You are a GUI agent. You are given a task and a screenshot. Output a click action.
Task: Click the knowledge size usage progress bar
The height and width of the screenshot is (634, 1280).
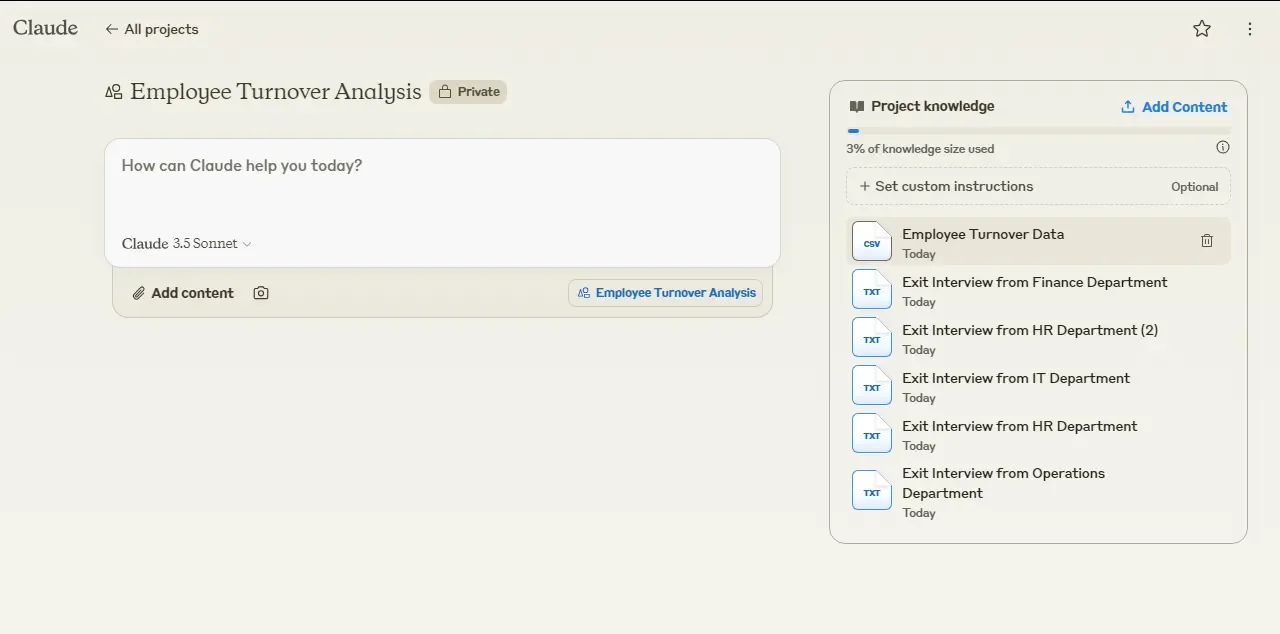pyautogui.click(x=1038, y=131)
